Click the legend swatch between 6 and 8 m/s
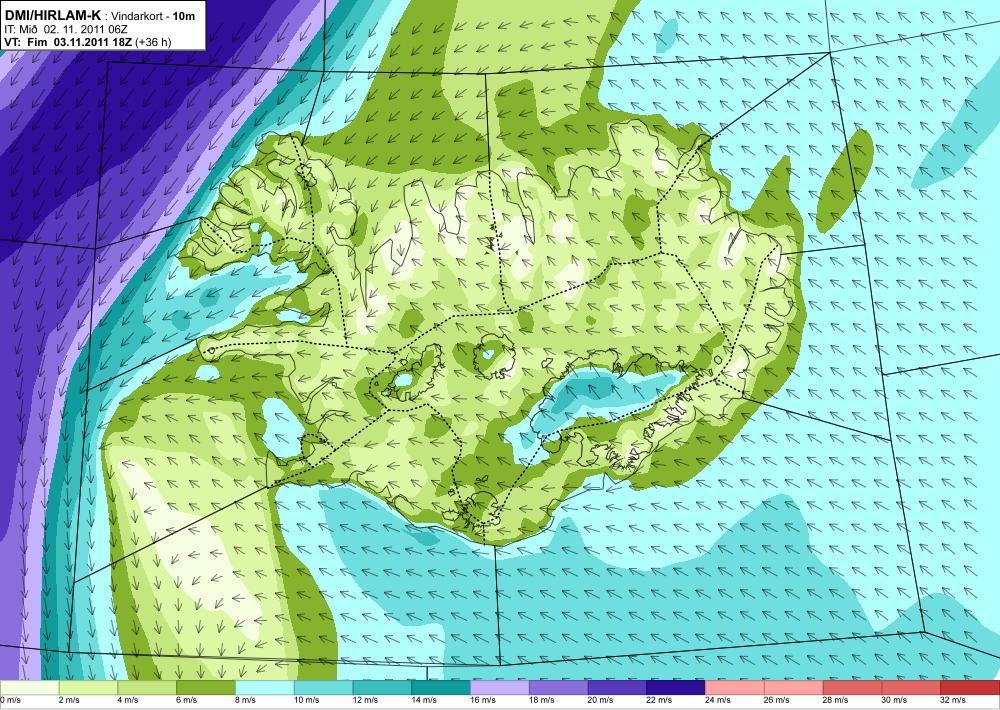 point(205,688)
